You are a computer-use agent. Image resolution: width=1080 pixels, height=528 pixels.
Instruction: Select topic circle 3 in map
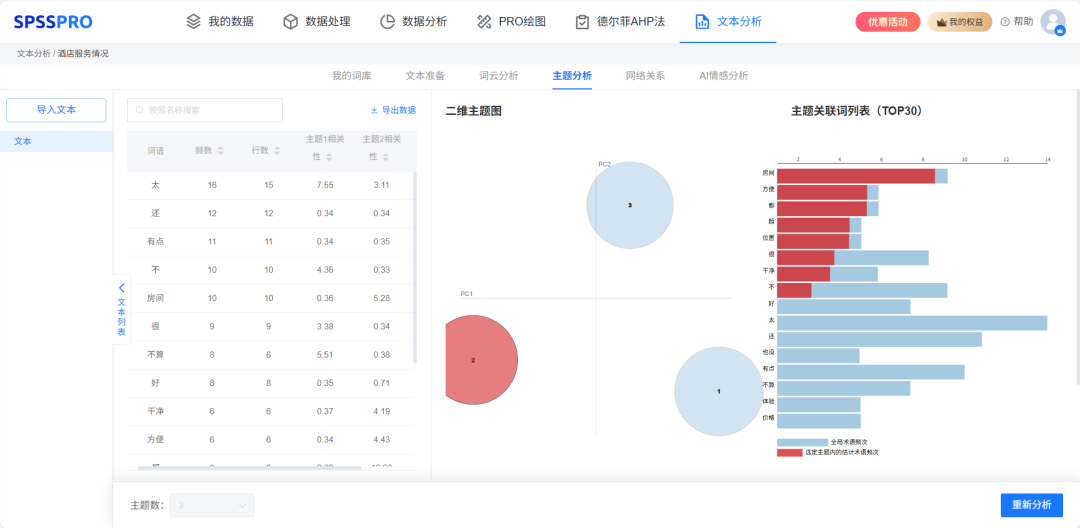630,205
